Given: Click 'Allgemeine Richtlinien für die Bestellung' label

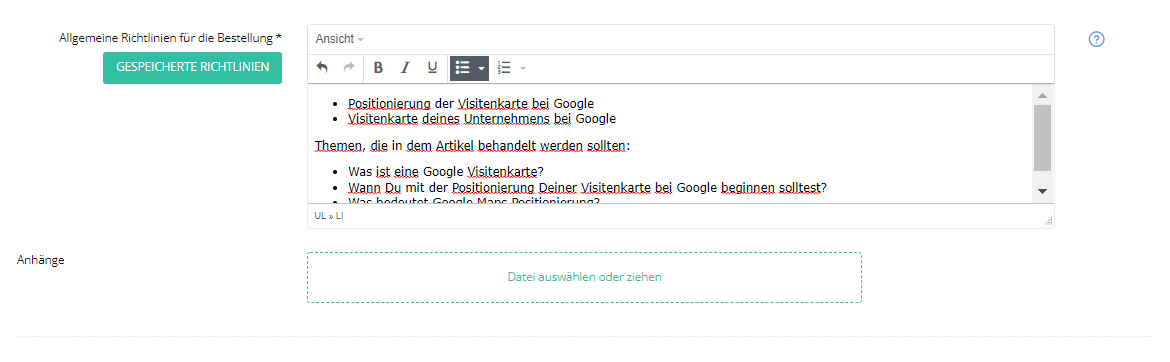Looking at the screenshot, I should click(x=170, y=37).
